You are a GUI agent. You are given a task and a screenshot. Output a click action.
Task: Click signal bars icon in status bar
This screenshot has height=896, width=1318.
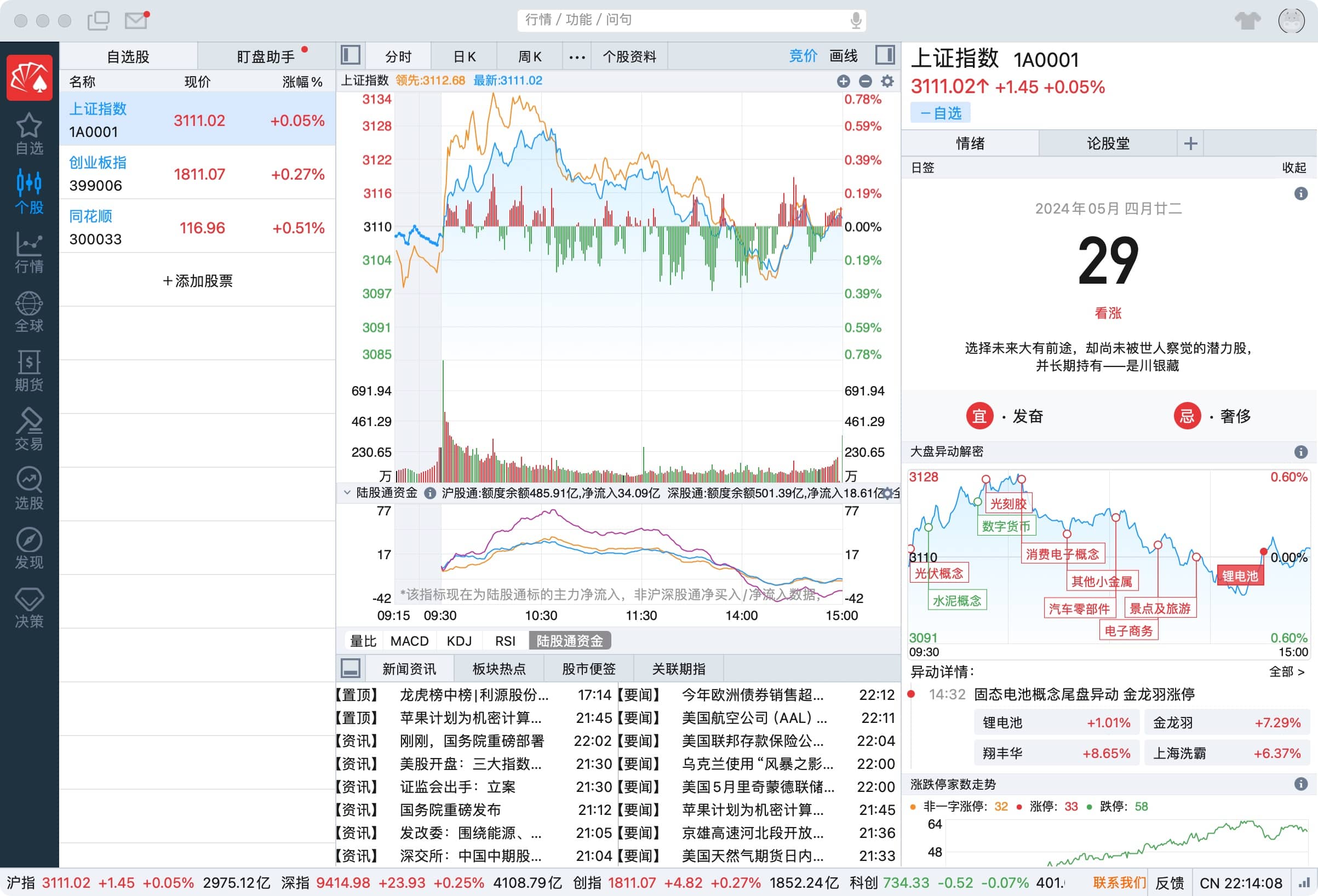(1304, 883)
